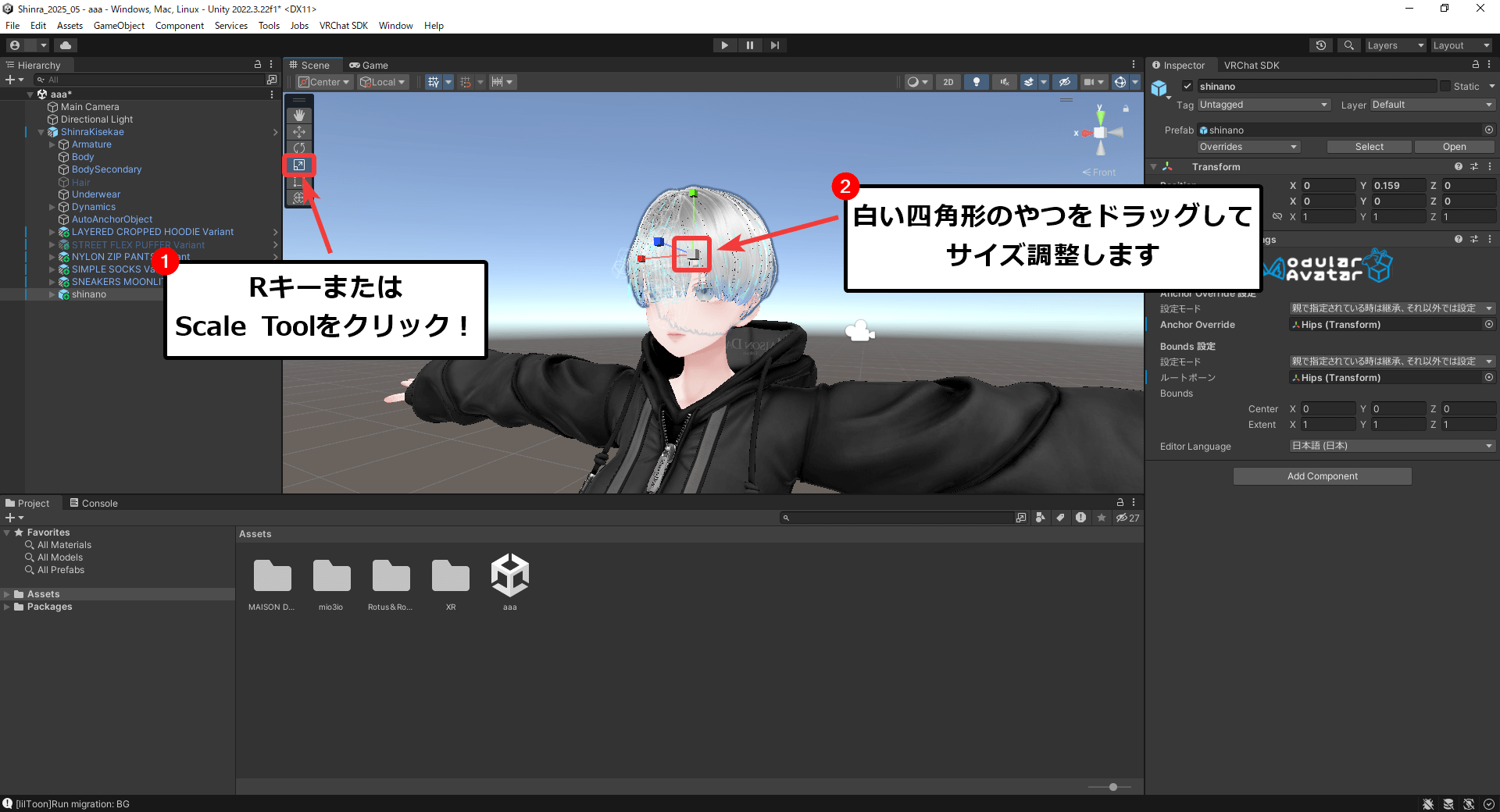This screenshot has height=812, width=1500.
Task: Toggle constrained scale proportions link icon
Action: pos(1277,216)
